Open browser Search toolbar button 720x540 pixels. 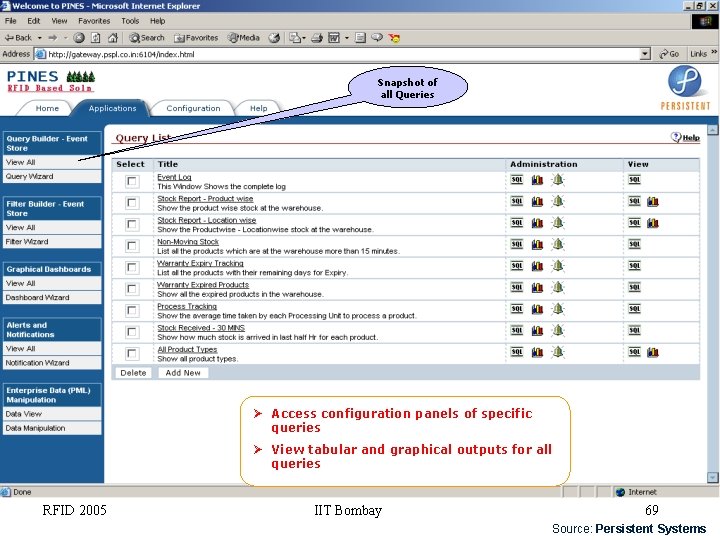coord(146,38)
